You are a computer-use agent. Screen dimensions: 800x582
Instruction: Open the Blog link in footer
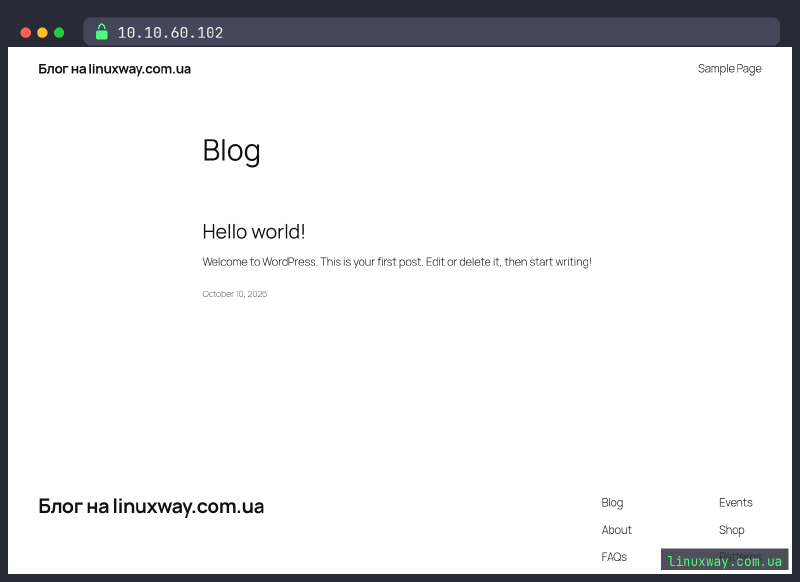pos(612,503)
